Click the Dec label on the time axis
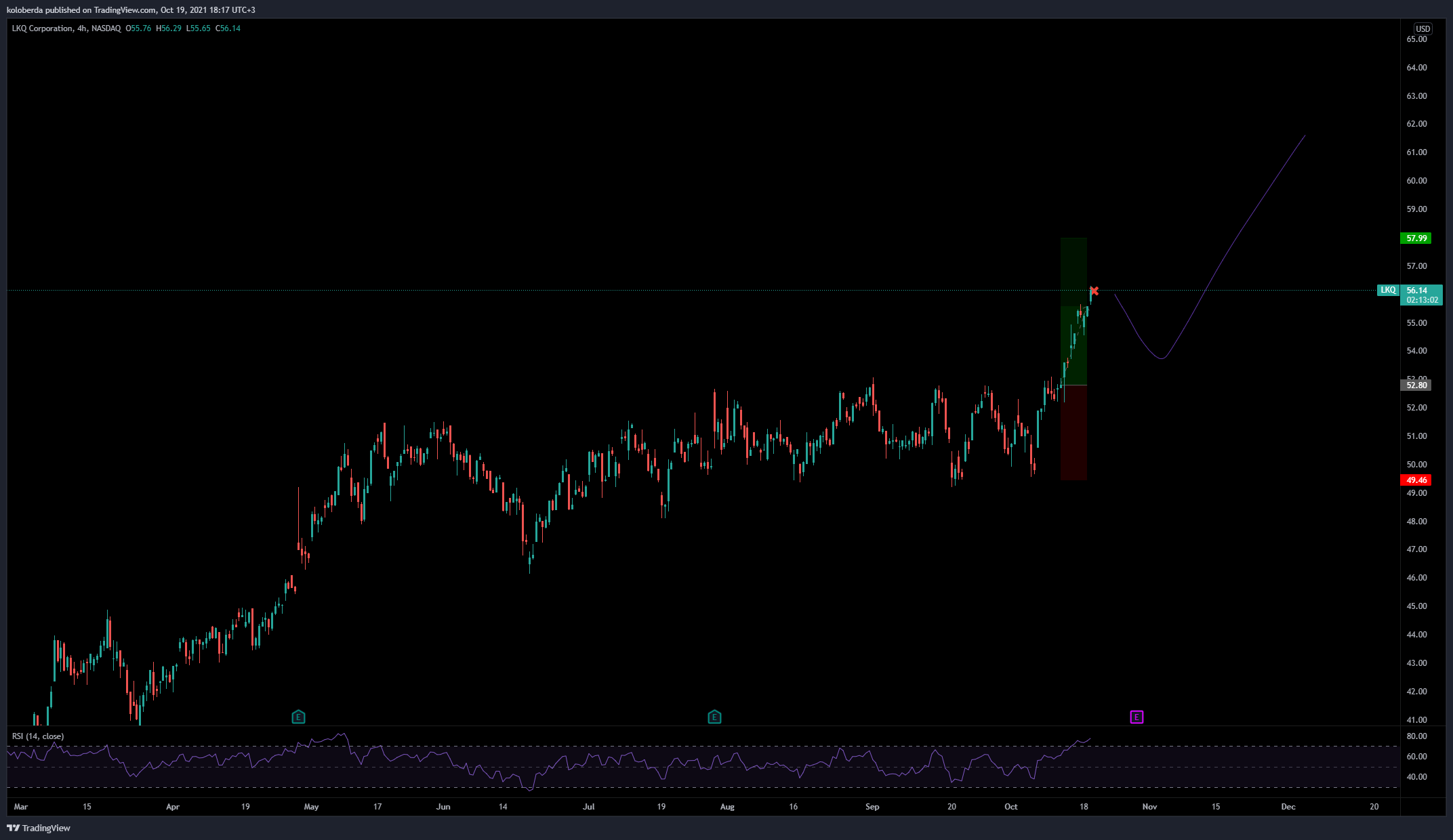This screenshot has width=1453, height=840. tap(1288, 807)
